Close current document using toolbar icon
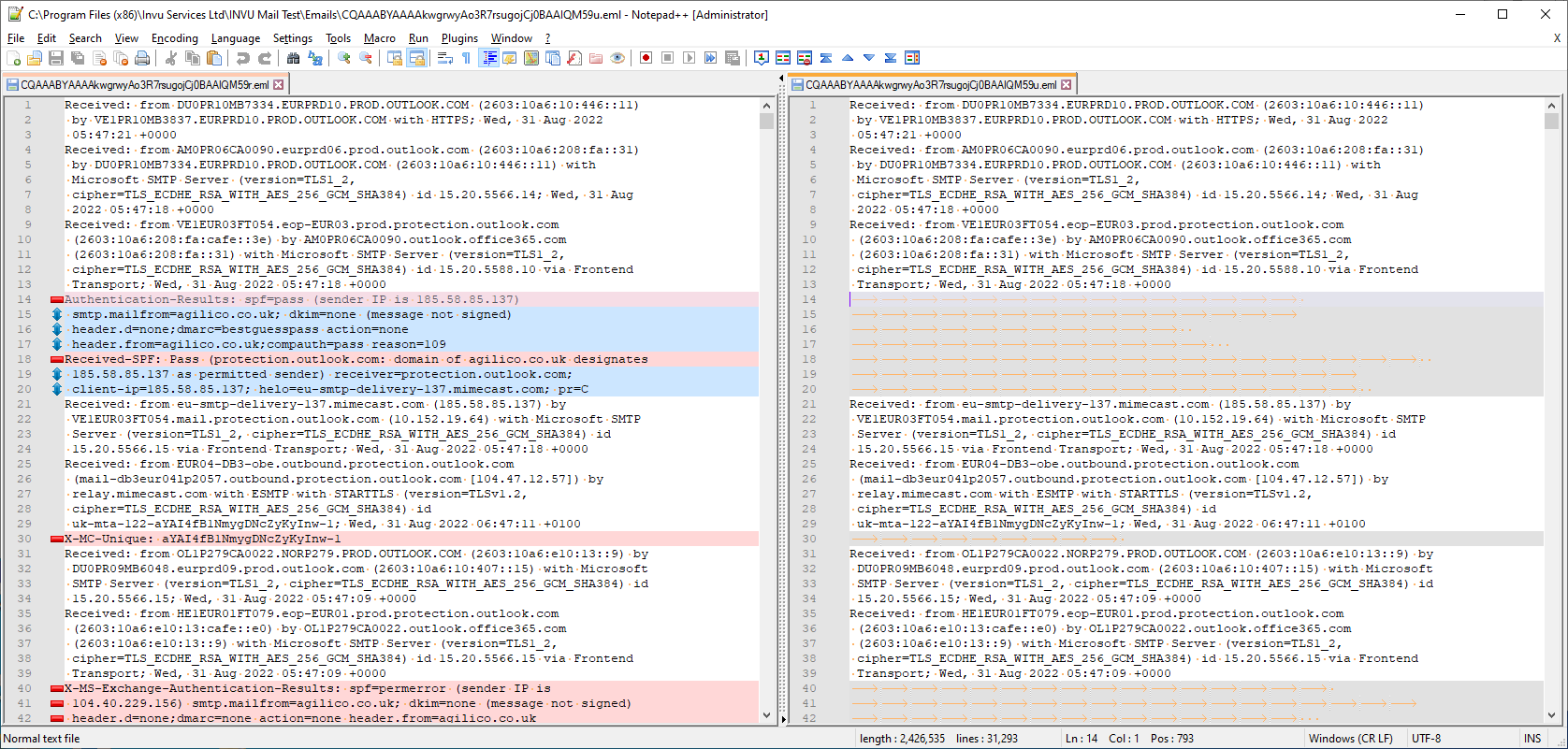Image resolution: width=1568 pixels, height=749 pixels. coord(99,58)
